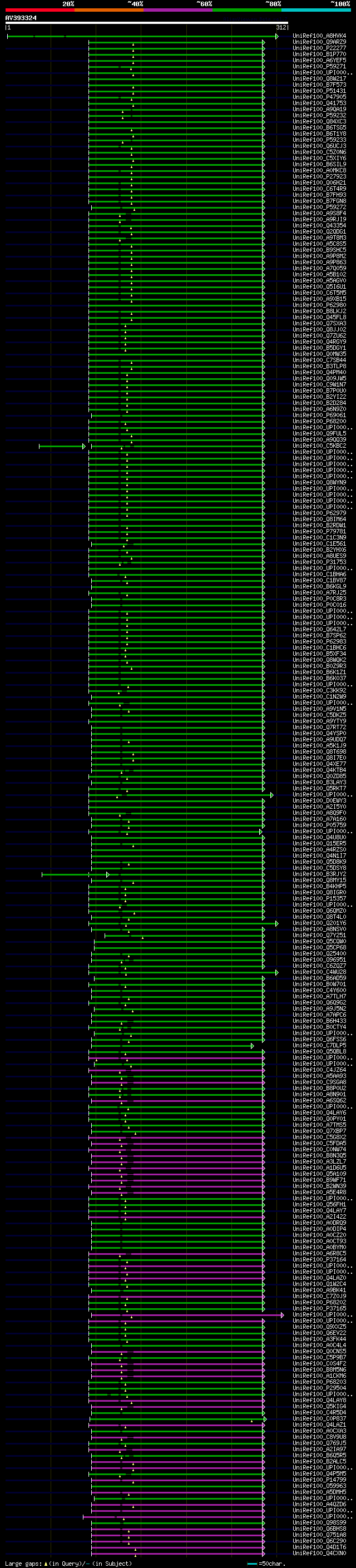The height and width of the screenshot is (1568, 356).
Task: Open hit UniRef100_B1P770
Action: [319, 54]
